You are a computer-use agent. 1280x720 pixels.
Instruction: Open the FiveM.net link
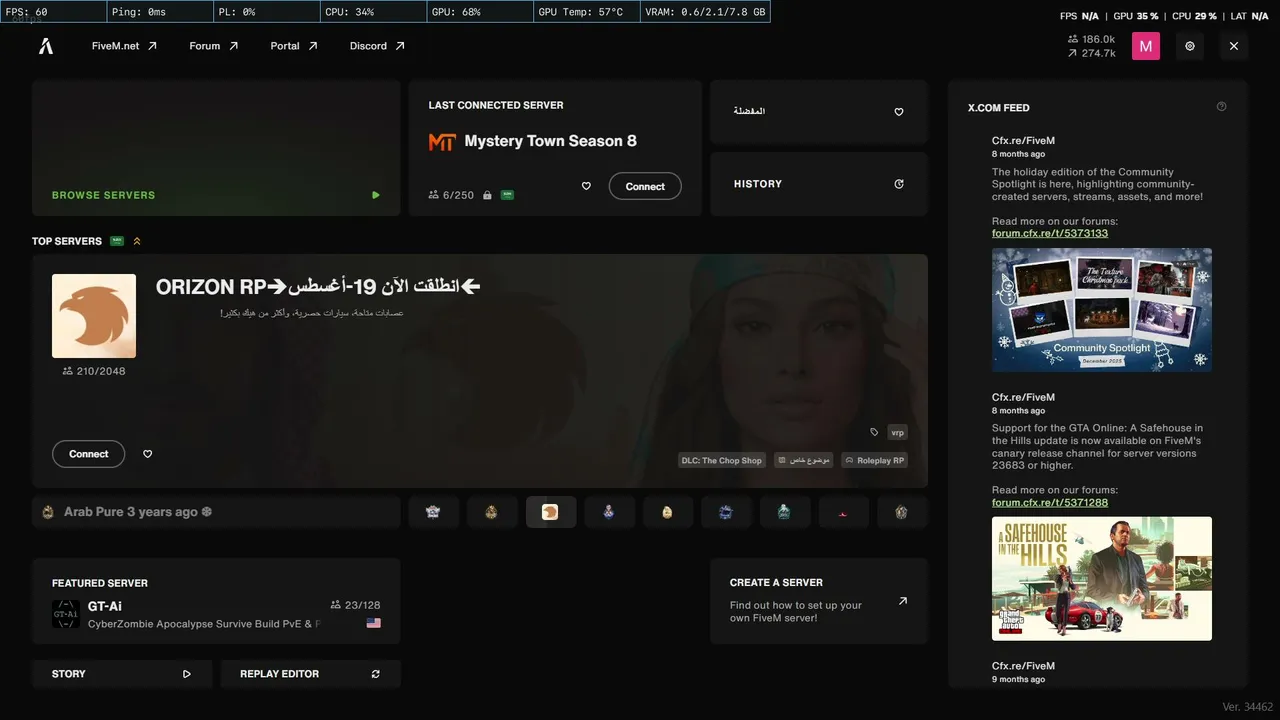coord(124,46)
